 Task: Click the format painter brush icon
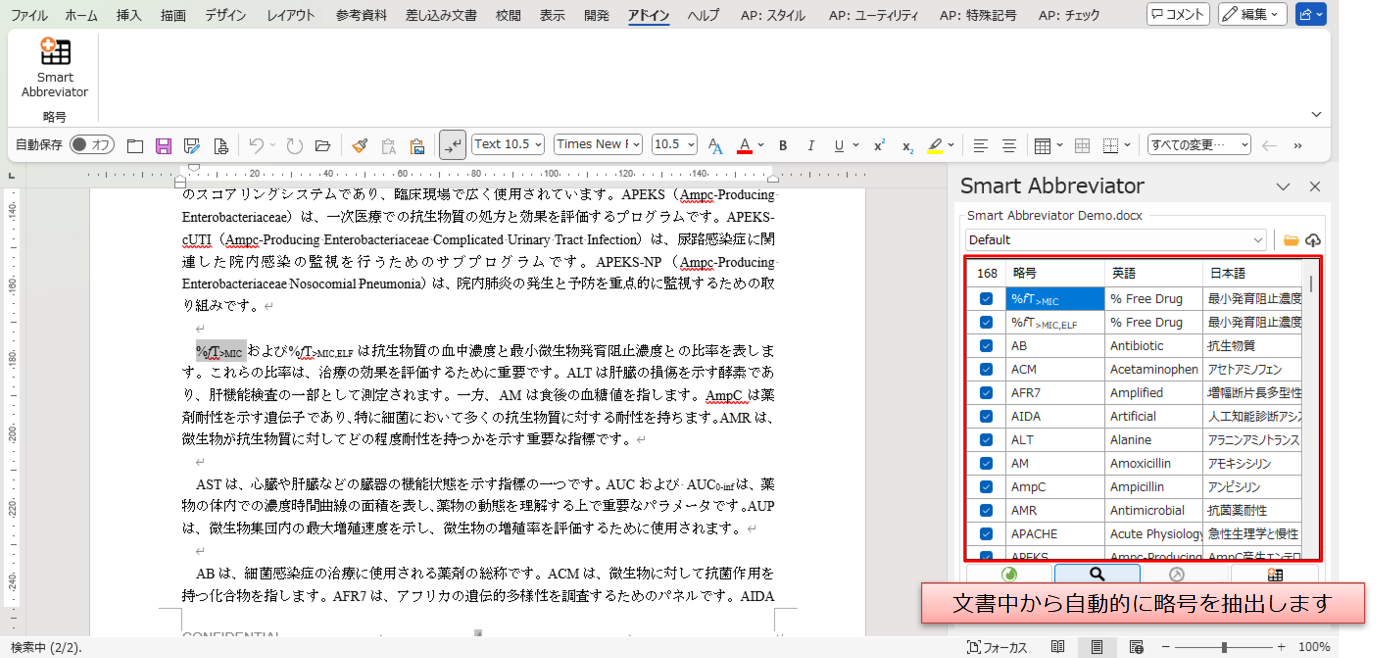pyautogui.click(x=360, y=146)
